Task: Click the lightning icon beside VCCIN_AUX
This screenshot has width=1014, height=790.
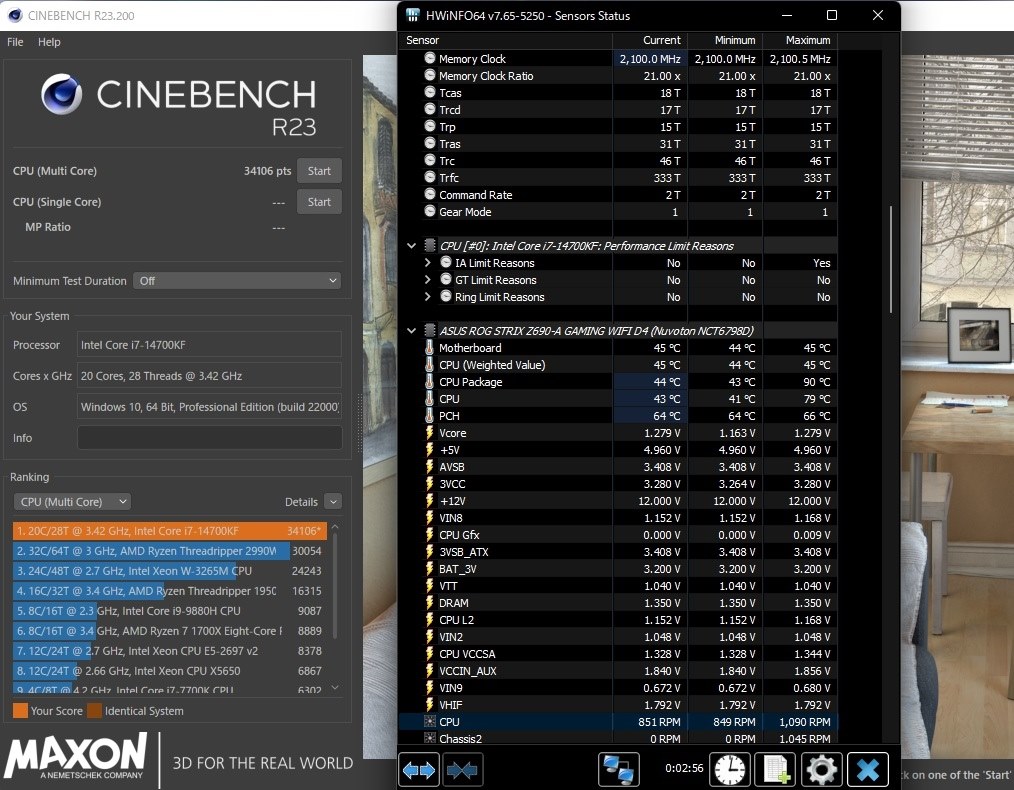Action: click(429, 671)
